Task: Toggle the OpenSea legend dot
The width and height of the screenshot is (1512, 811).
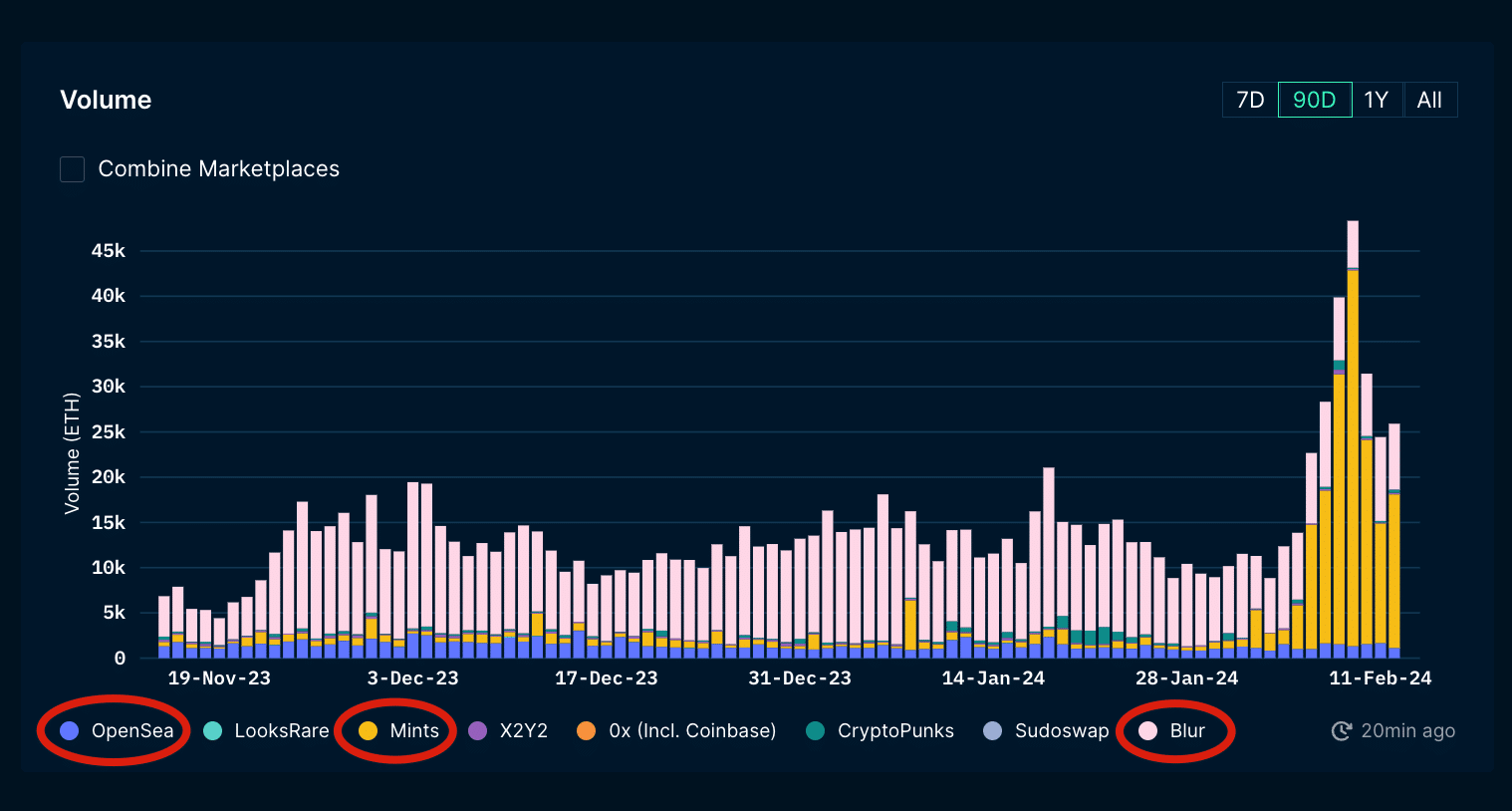Action: pos(70,731)
